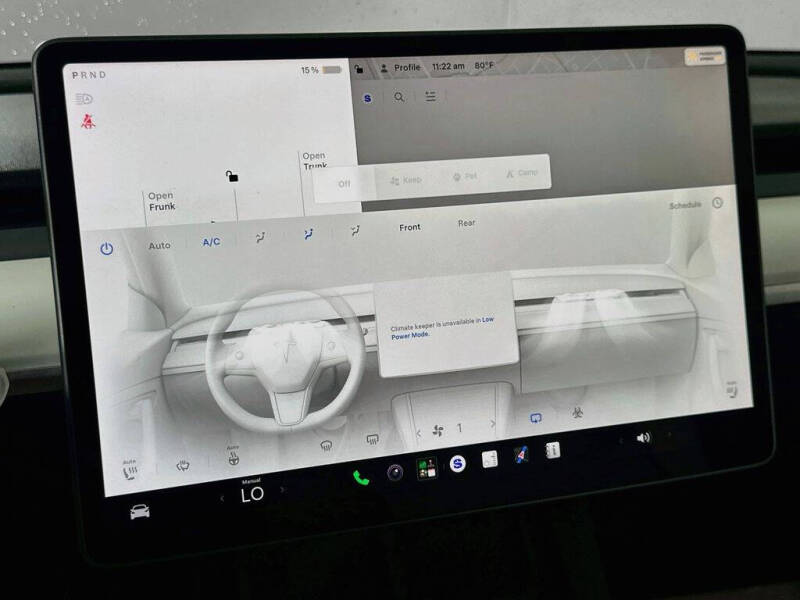
Task: Select the feet-level airflow vent icon
Action: point(355,231)
